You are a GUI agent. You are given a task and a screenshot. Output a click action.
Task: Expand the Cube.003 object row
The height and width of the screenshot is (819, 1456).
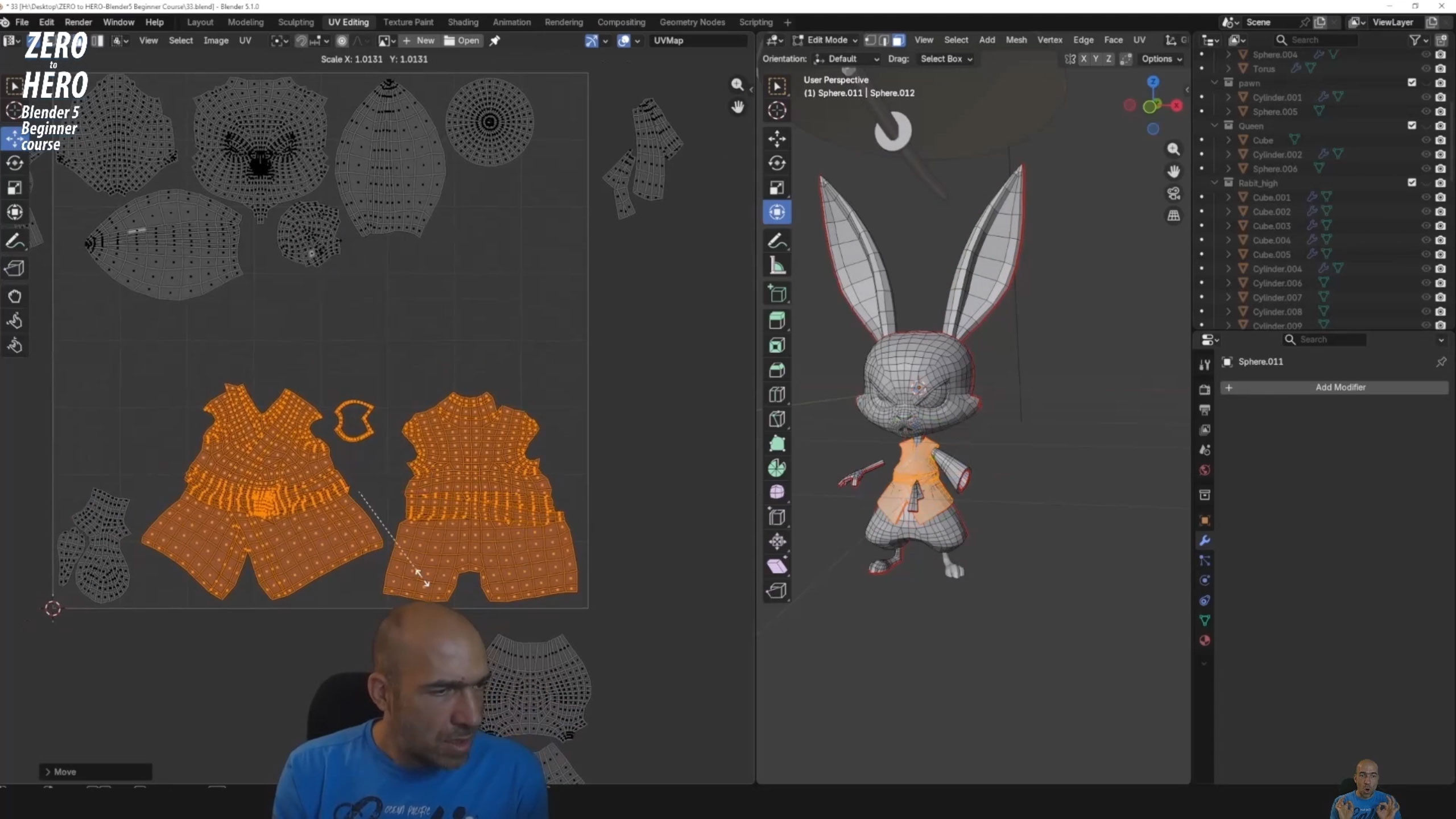[1228, 226]
